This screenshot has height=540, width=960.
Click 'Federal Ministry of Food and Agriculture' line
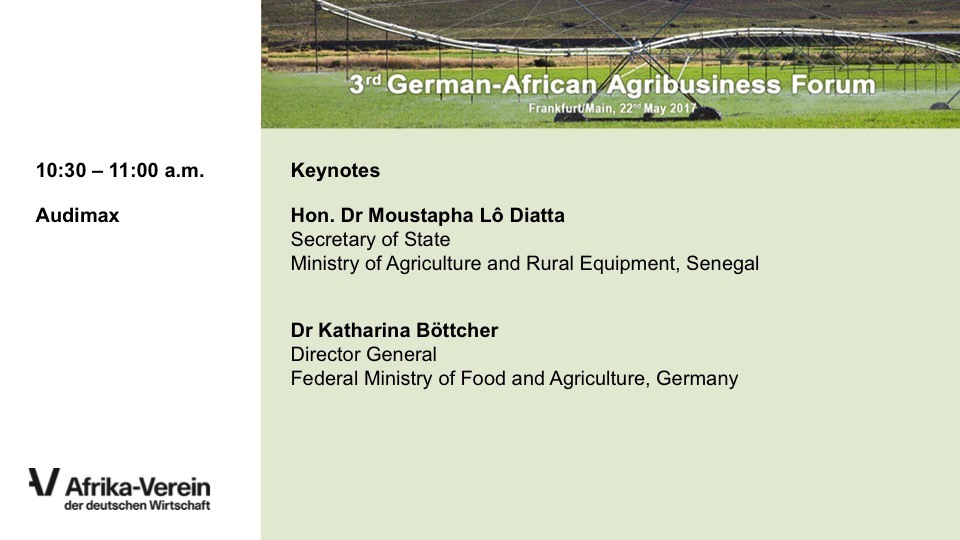click(470, 378)
